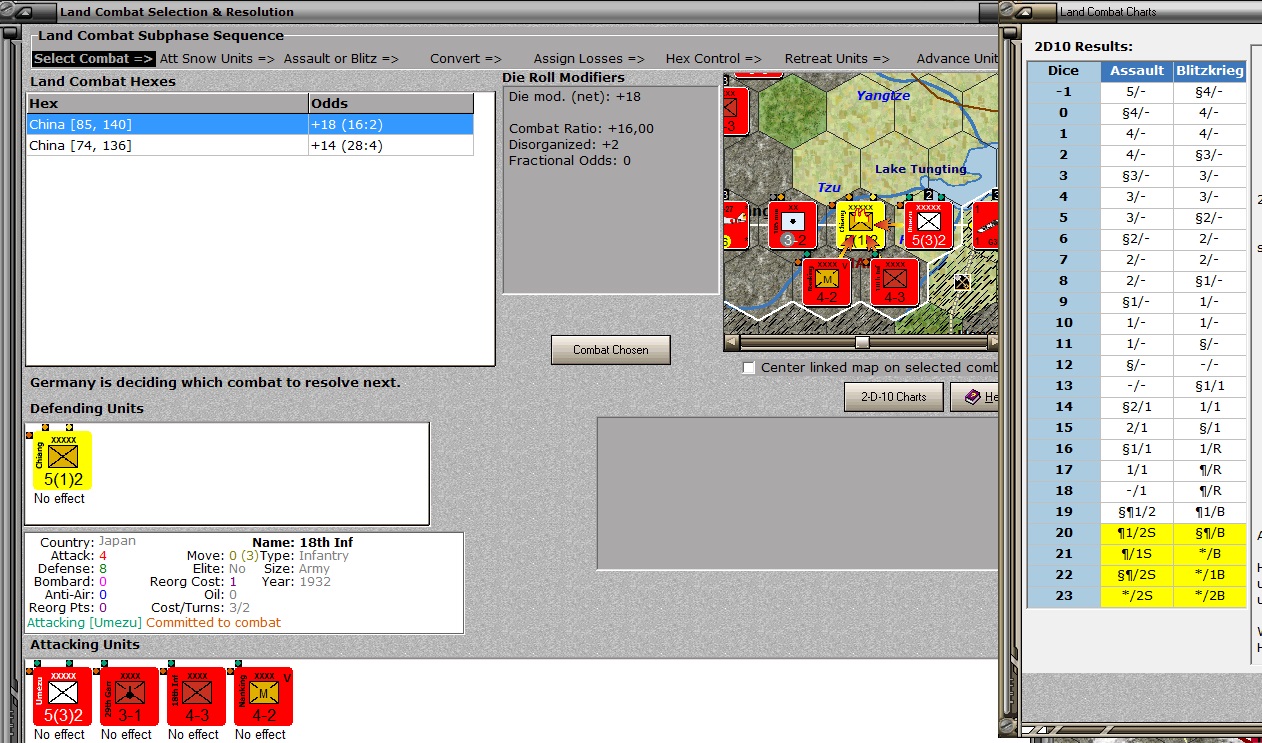The width and height of the screenshot is (1262, 743).
Task: Click the §¶1/2 Assault result for dice 19
Action: coord(1137,512)
